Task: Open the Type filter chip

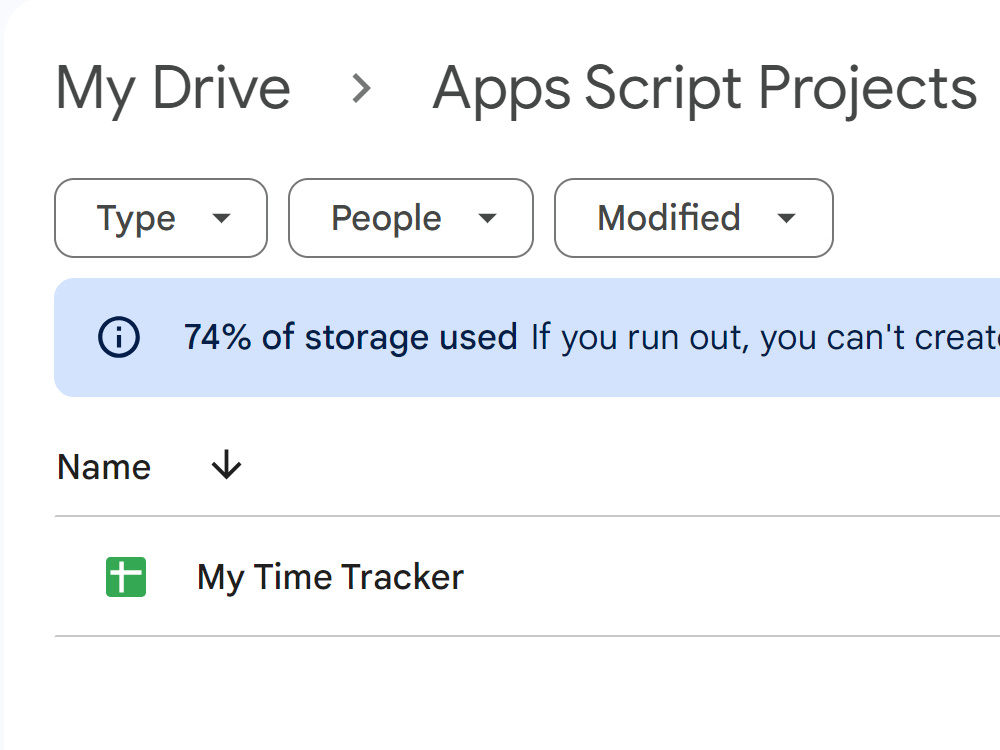Action: (161, 218)
